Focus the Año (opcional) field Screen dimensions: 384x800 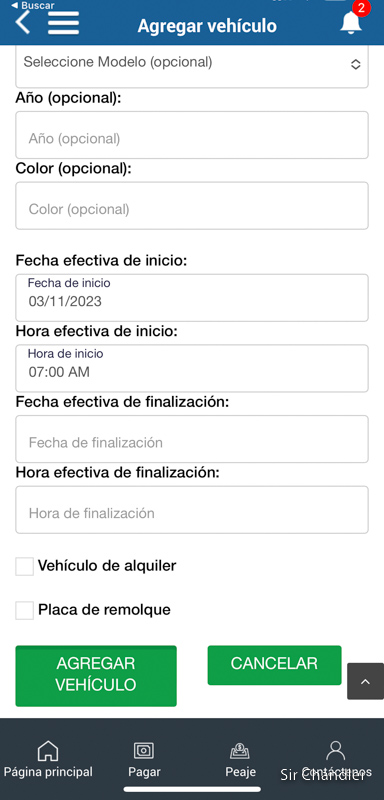pyautogui.click(x=192, y=135)
